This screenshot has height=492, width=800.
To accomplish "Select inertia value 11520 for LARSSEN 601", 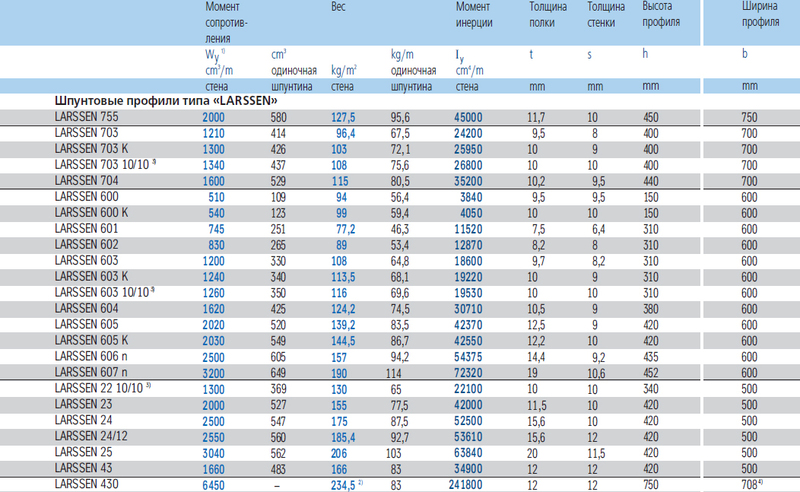I will point(468,229).
